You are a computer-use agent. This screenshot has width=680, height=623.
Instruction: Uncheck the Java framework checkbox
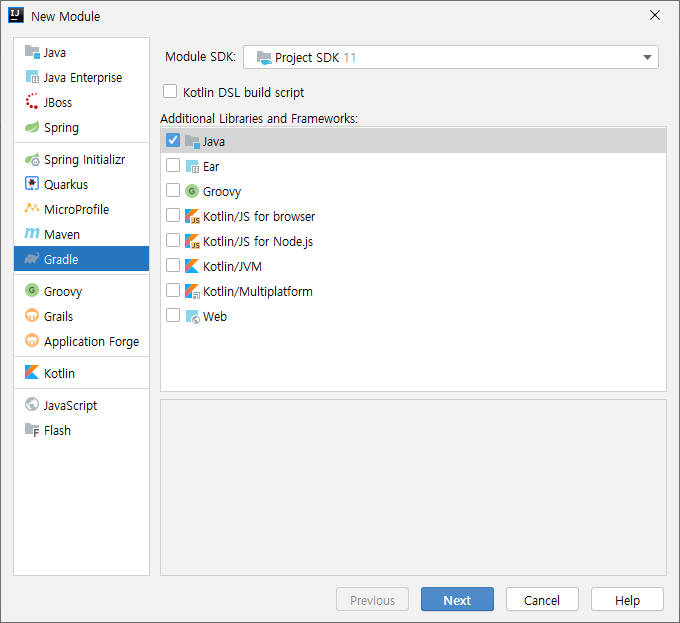pos(173,141)
